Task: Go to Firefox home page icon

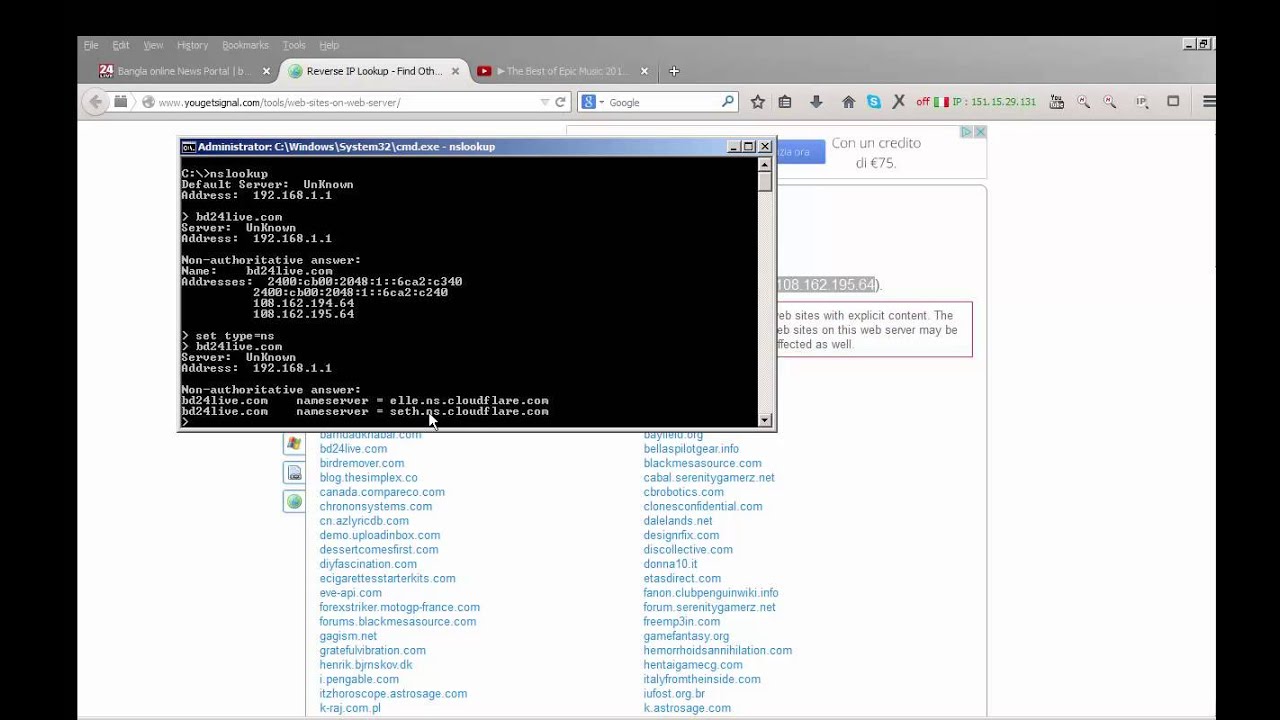Action: tap(848, 102)
